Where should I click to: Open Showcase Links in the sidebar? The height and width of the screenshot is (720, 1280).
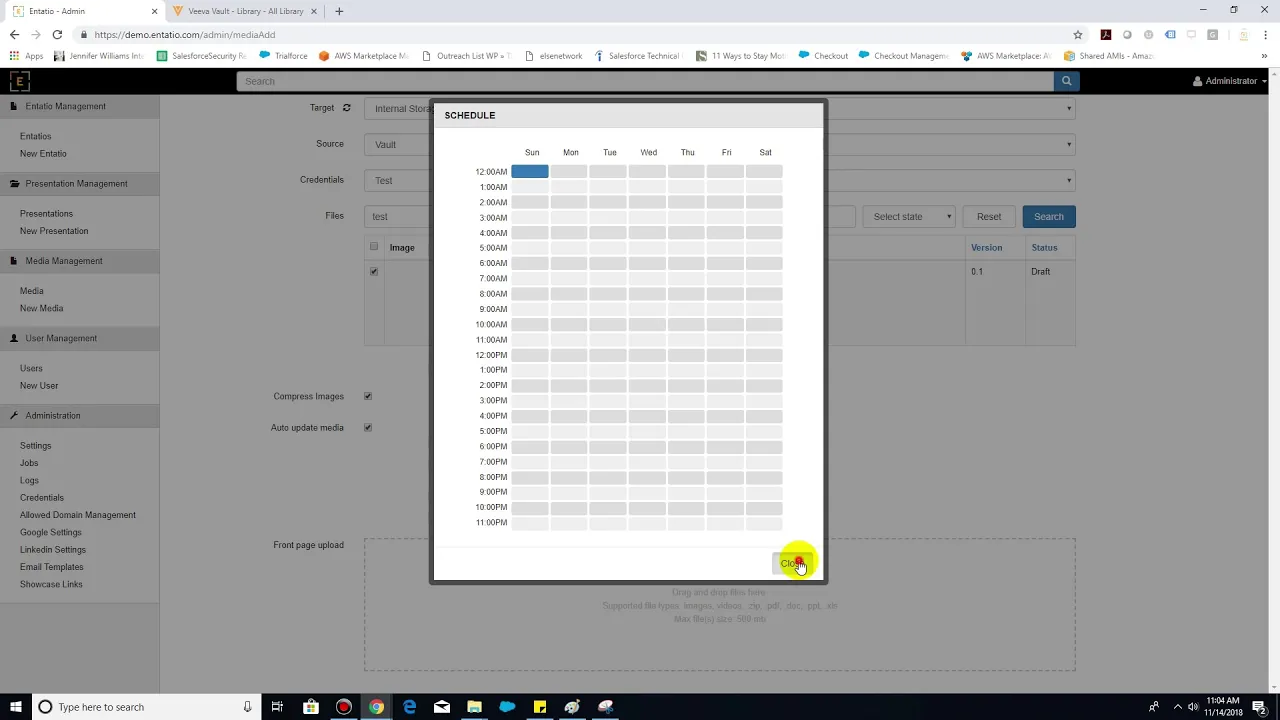point(51,584)
